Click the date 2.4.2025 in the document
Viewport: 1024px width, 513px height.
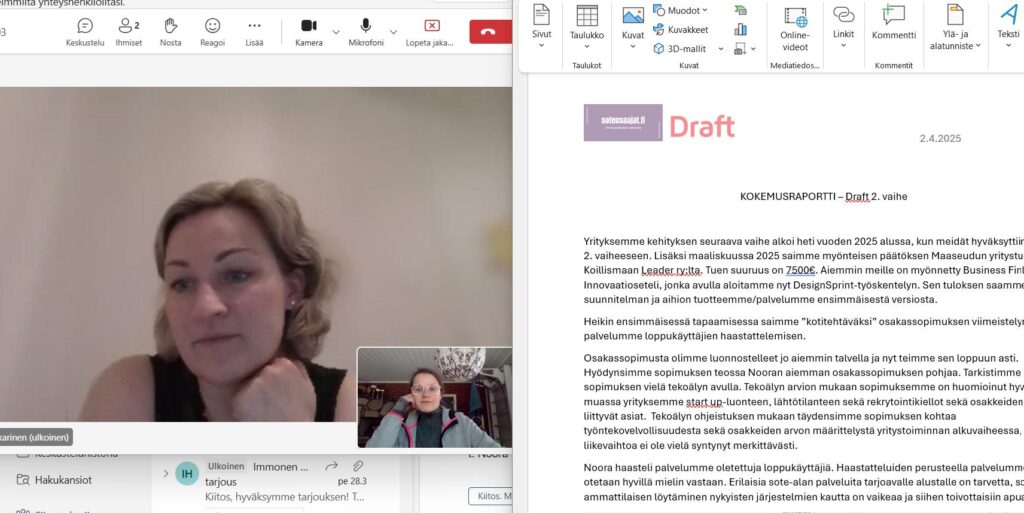click(x=940, y=138)
